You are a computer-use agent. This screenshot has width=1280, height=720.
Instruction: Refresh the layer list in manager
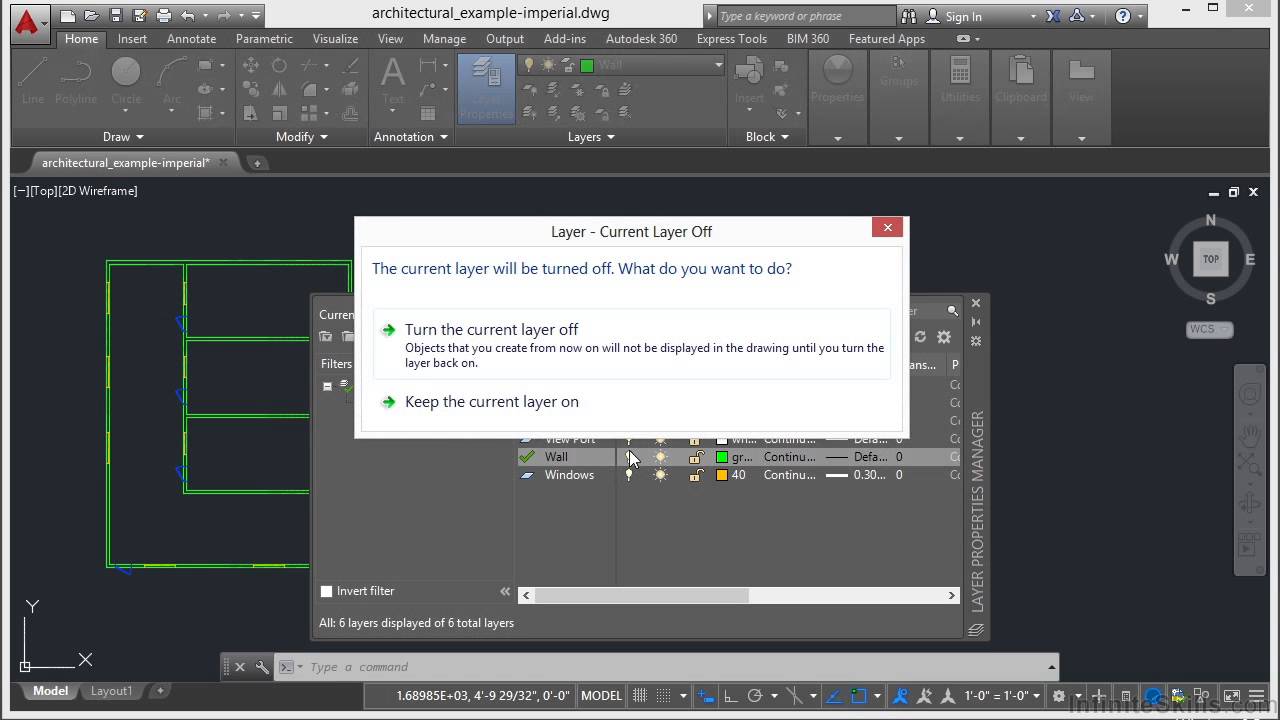click(920, 337)
